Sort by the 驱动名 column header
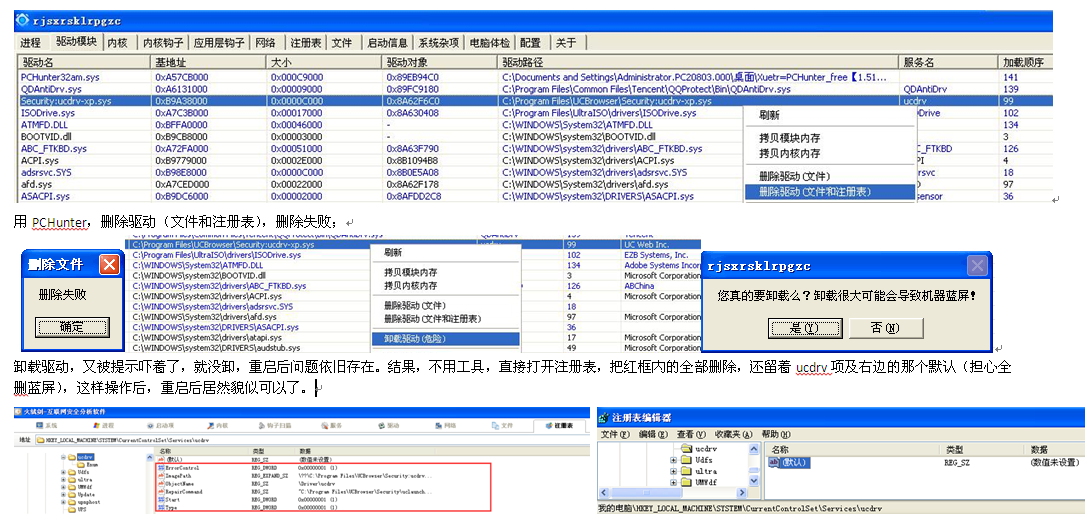Image resolution: width=1089 pixels, height=529 pixels. point(83,62)
